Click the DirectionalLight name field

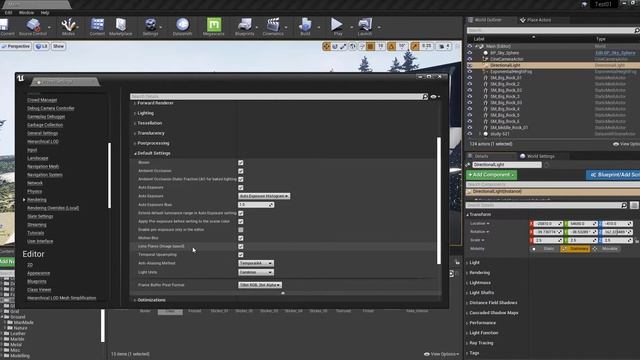pos(507,165)
